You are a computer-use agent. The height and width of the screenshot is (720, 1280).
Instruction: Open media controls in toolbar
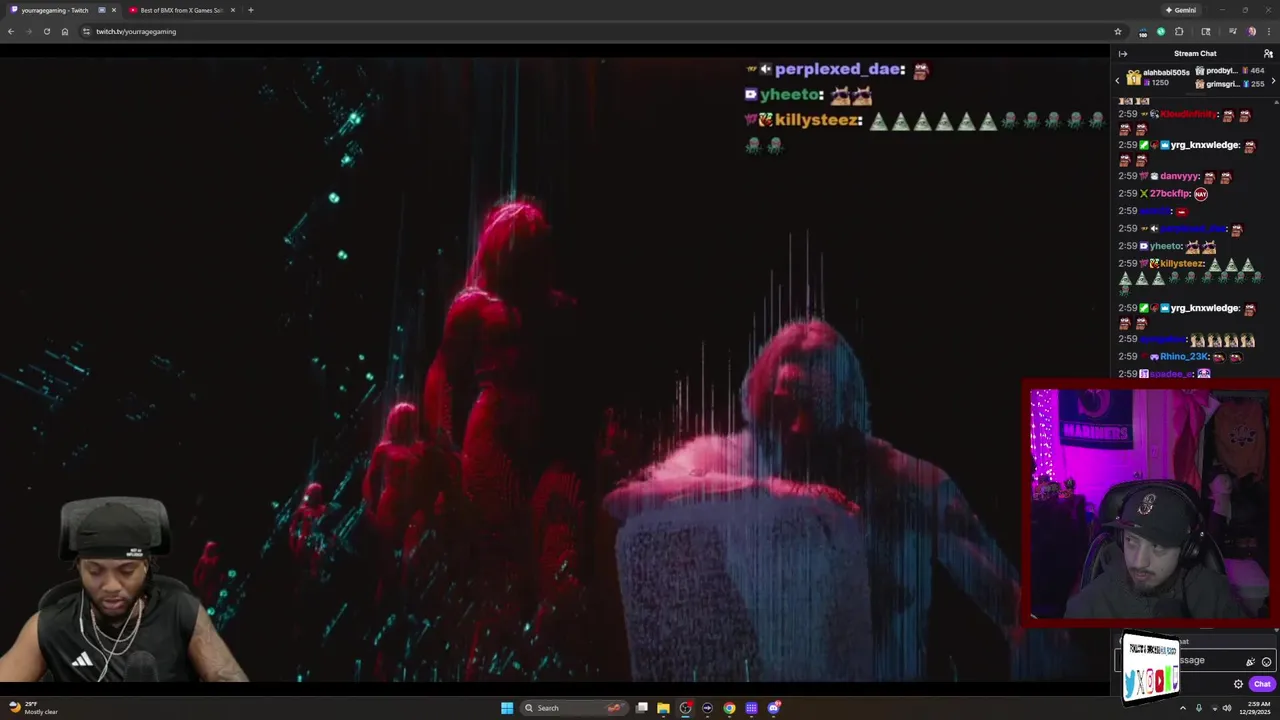tap(1232, 31)
